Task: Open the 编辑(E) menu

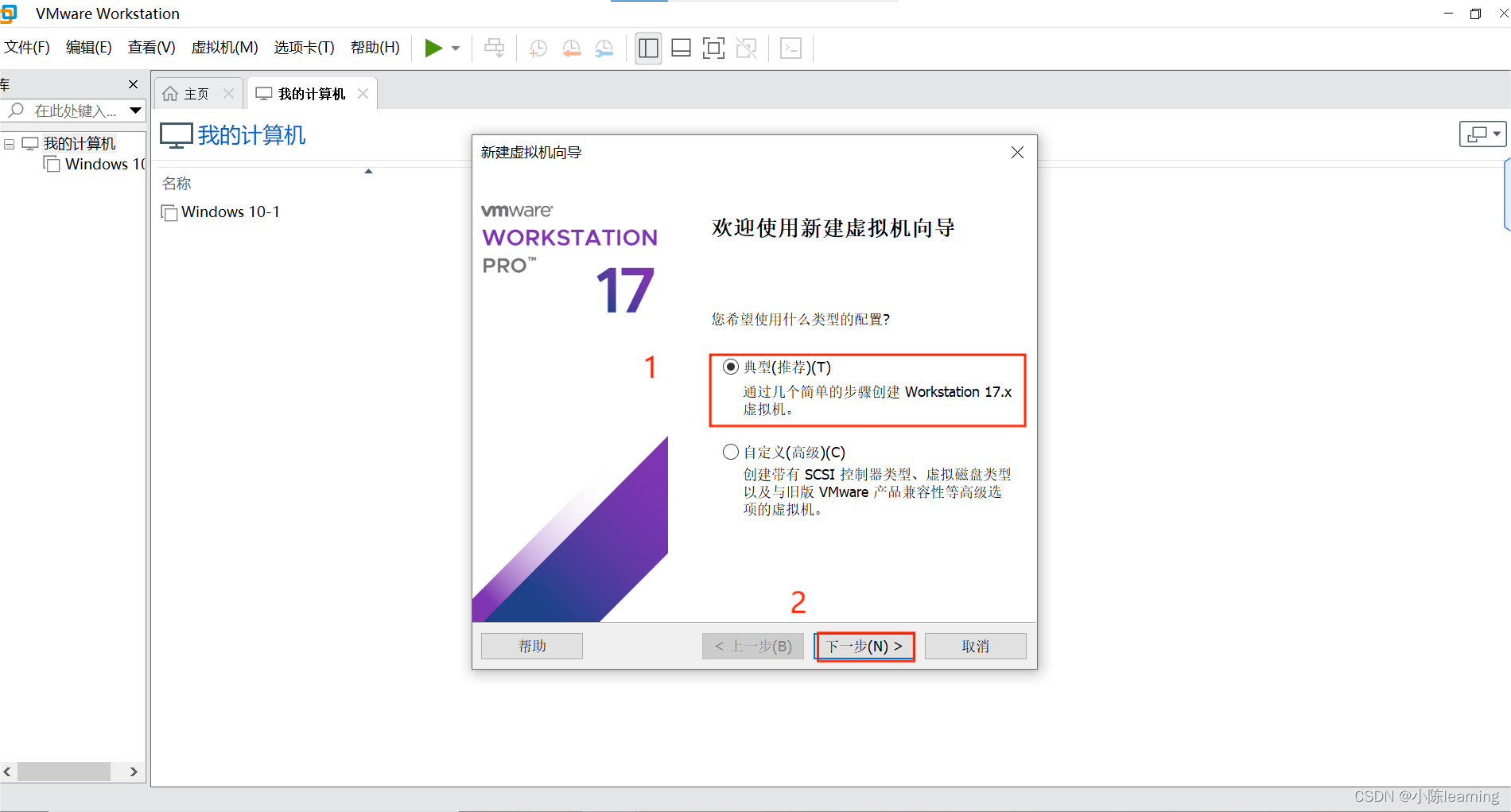Action: point(89,48)
